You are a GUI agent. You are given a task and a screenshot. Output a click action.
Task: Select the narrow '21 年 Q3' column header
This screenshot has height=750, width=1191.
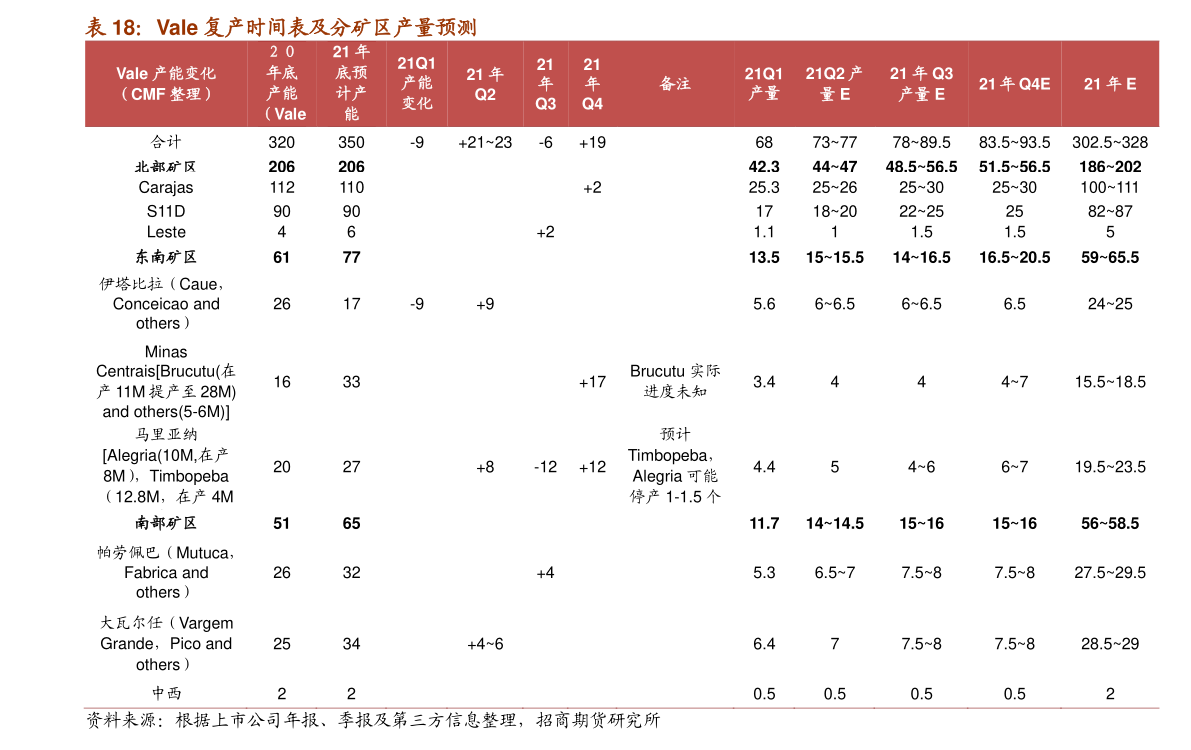click(545, 84)
